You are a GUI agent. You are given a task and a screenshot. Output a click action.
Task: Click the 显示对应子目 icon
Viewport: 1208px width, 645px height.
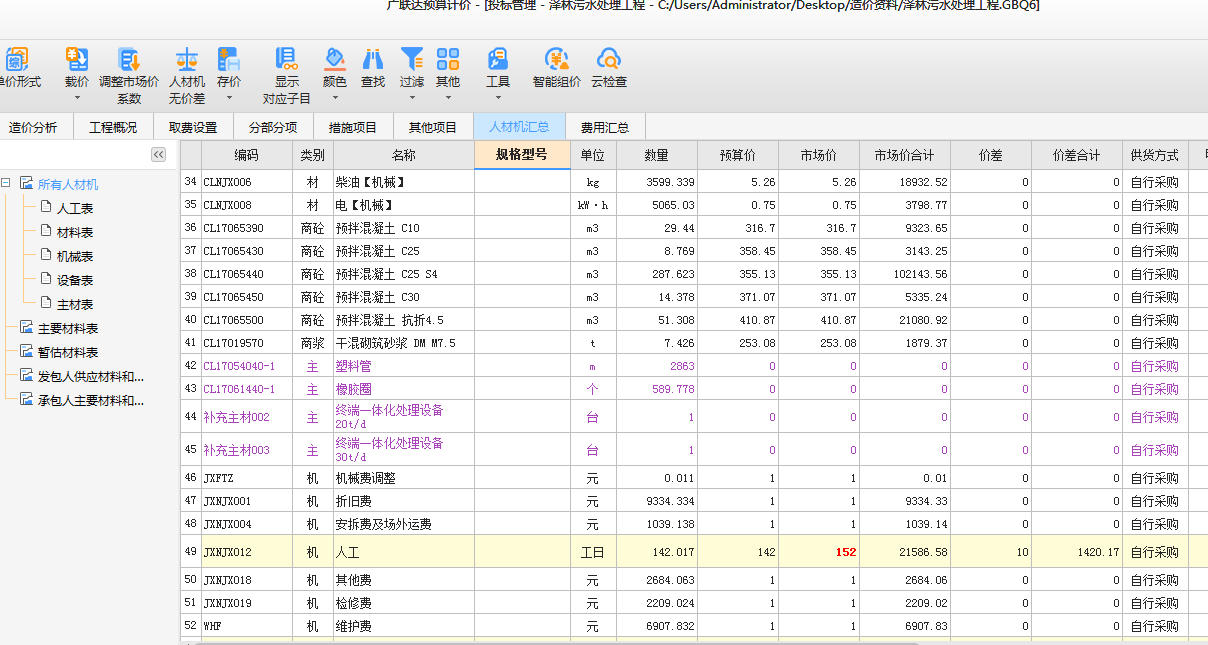[287, 59]
